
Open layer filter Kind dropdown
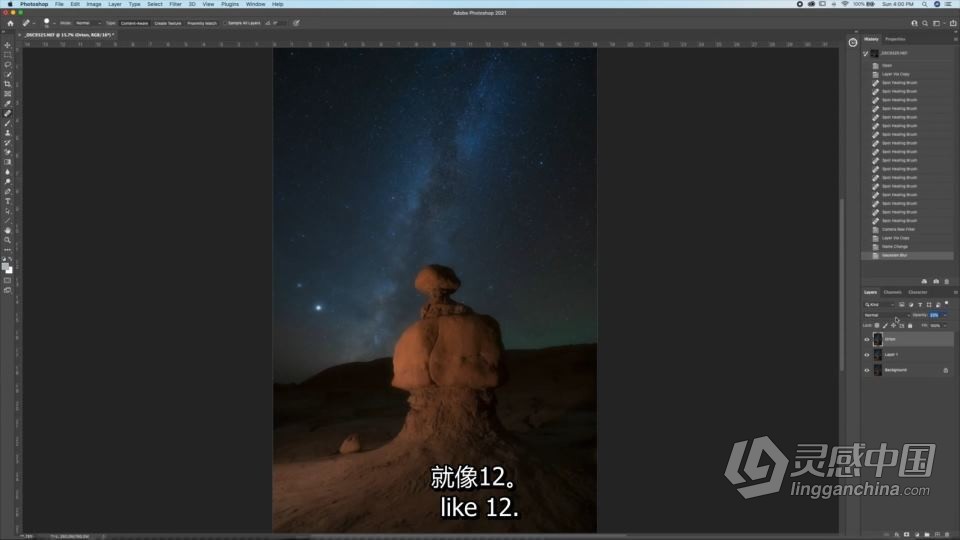tap(879, 304)
